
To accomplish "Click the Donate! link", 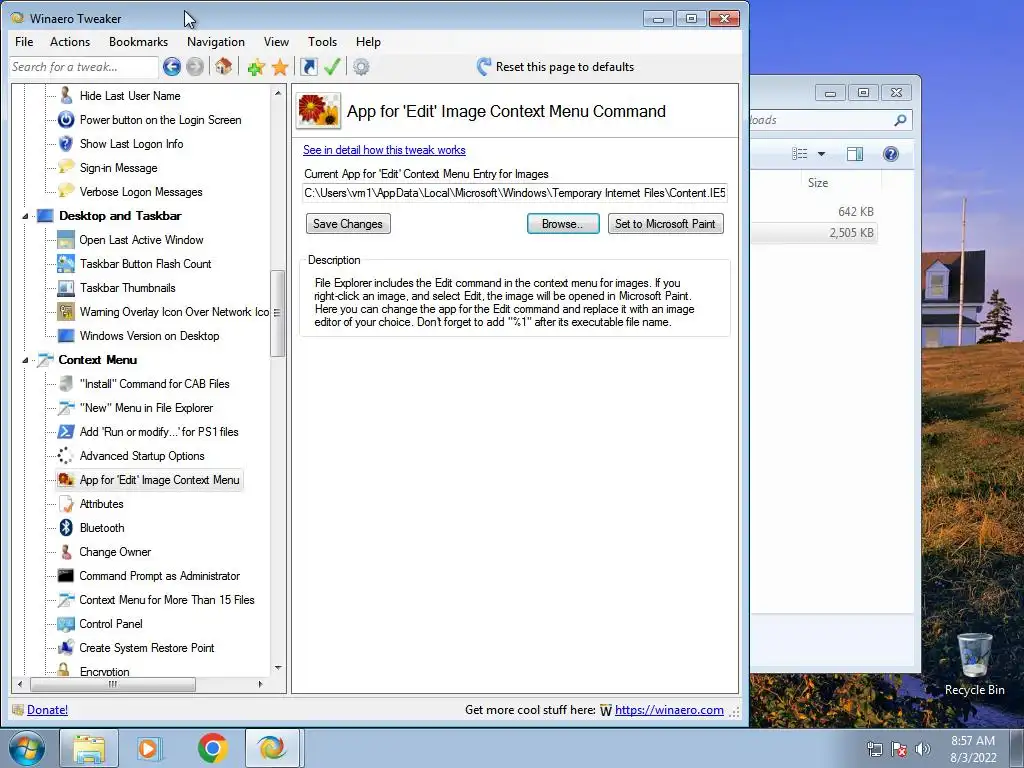I will pyautogui.click(x=47, y=710).
